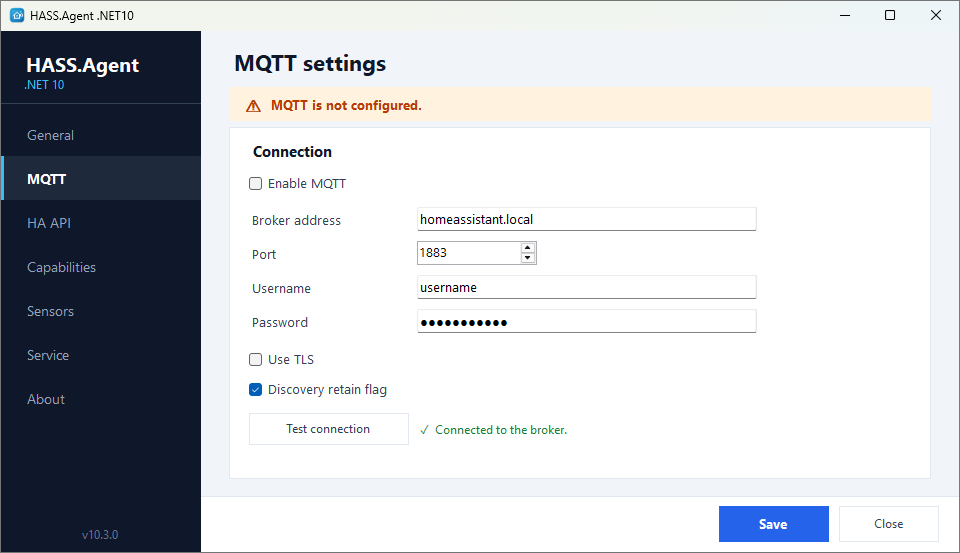Toggle the Use TLS checkbox
The width and height of the screenshot is (960, 553).
pos(255,359)
